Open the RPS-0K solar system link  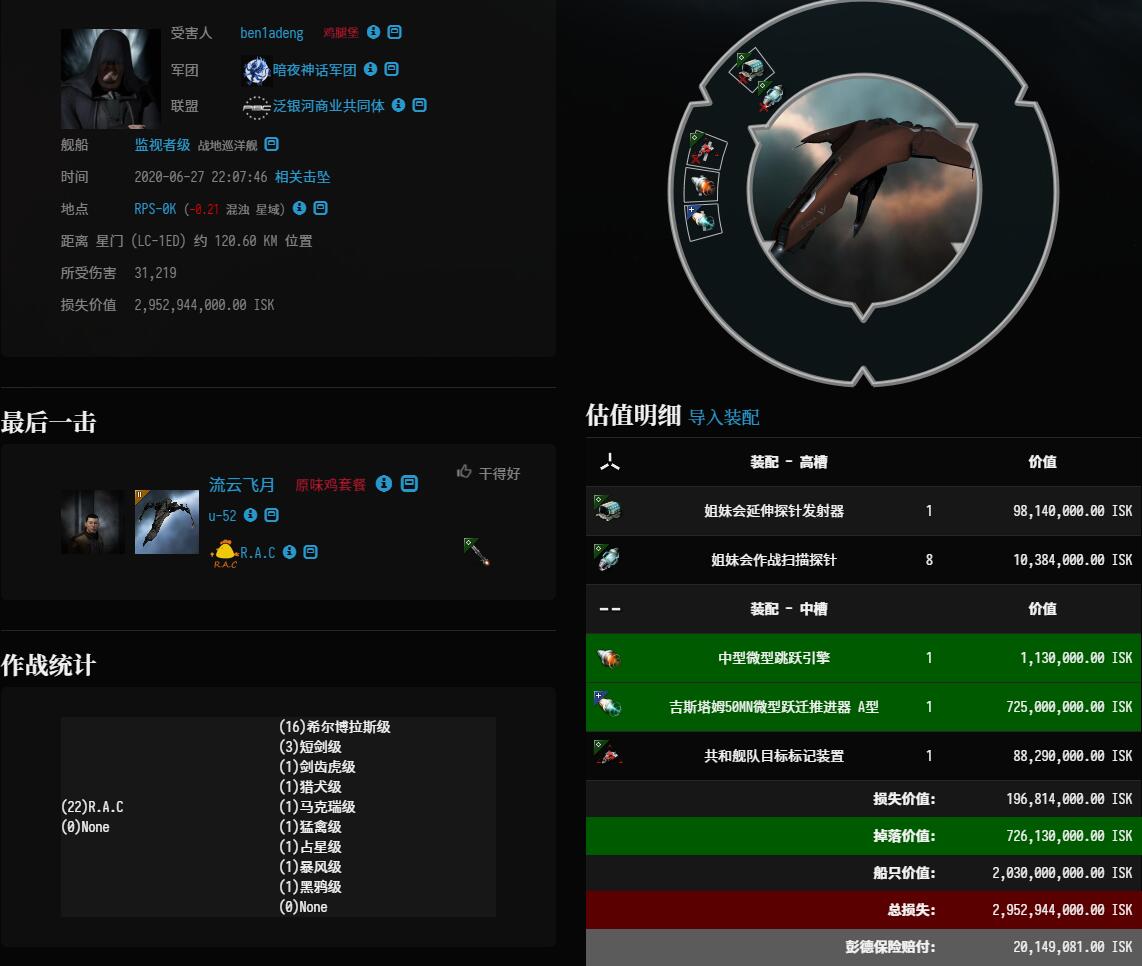[x=155, y=208]
